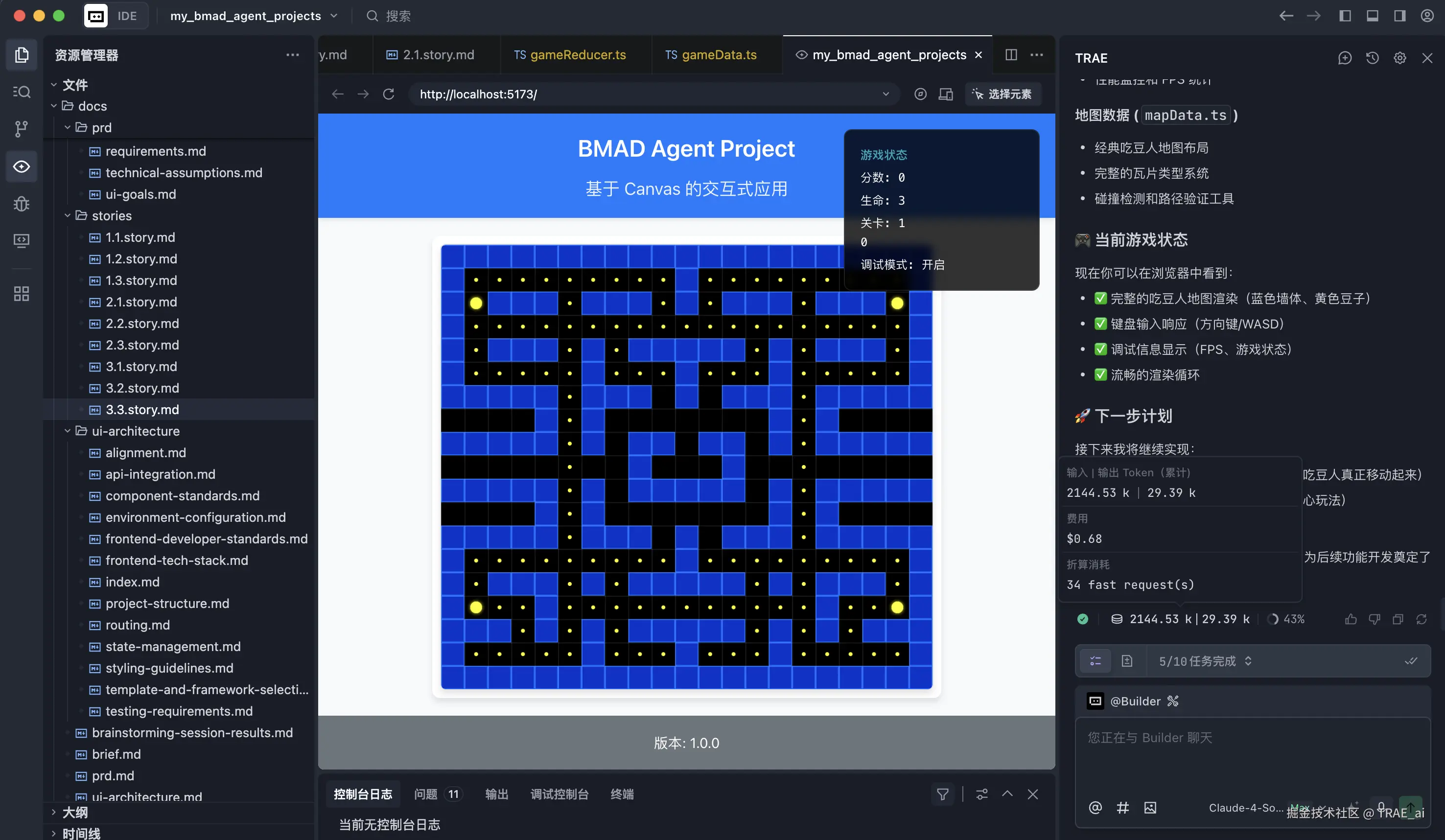Viewport: 1445px width, 840px height.
Task: Click thumbs down on the response
Action: [1374, 619]
